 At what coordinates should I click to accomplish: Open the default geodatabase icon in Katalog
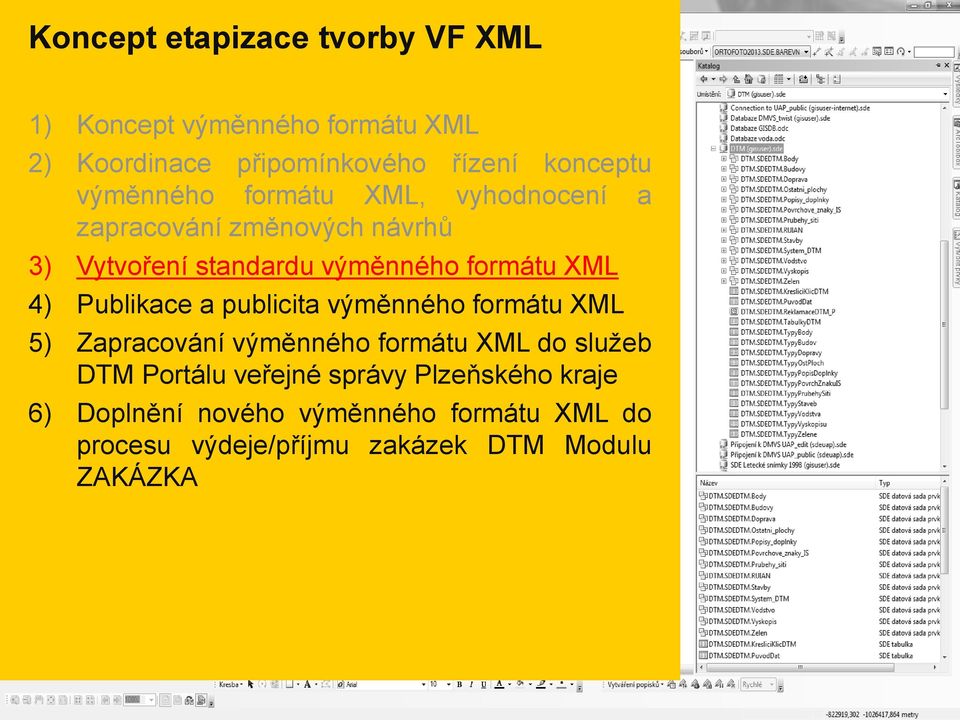pos(762,79)
